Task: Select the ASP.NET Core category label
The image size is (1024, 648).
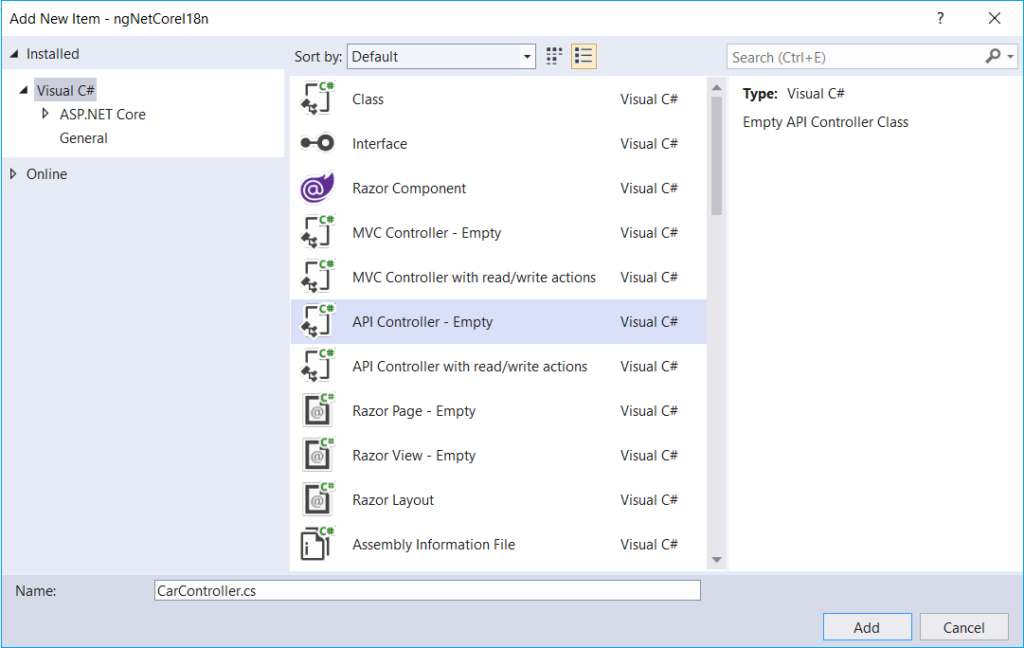Action: pos(103,114)
